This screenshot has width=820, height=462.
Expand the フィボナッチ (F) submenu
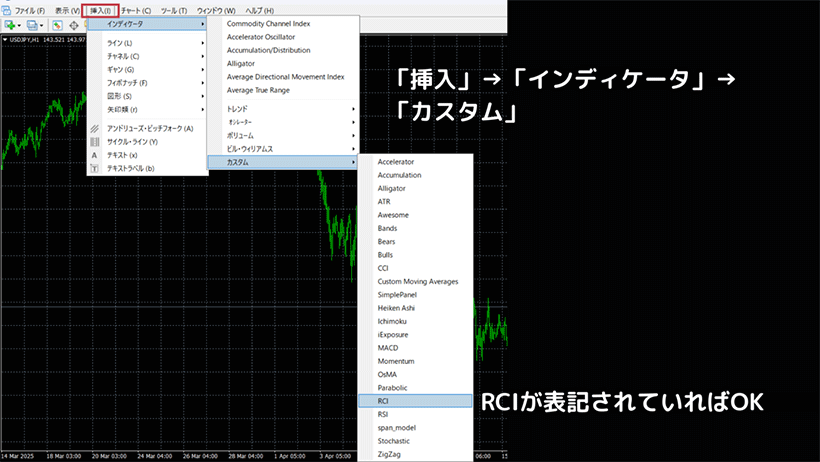coord(147,83)
